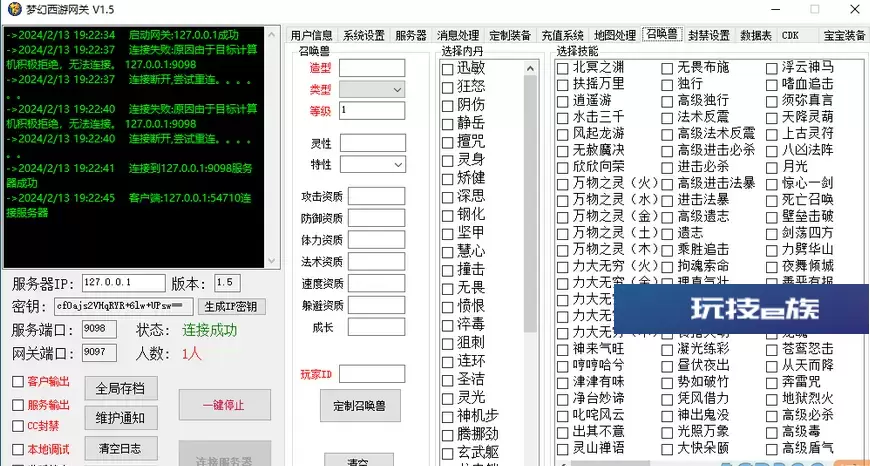Click the log panel scroll-down arrow
The image size is (870, 466).
[x=271, y=260]
